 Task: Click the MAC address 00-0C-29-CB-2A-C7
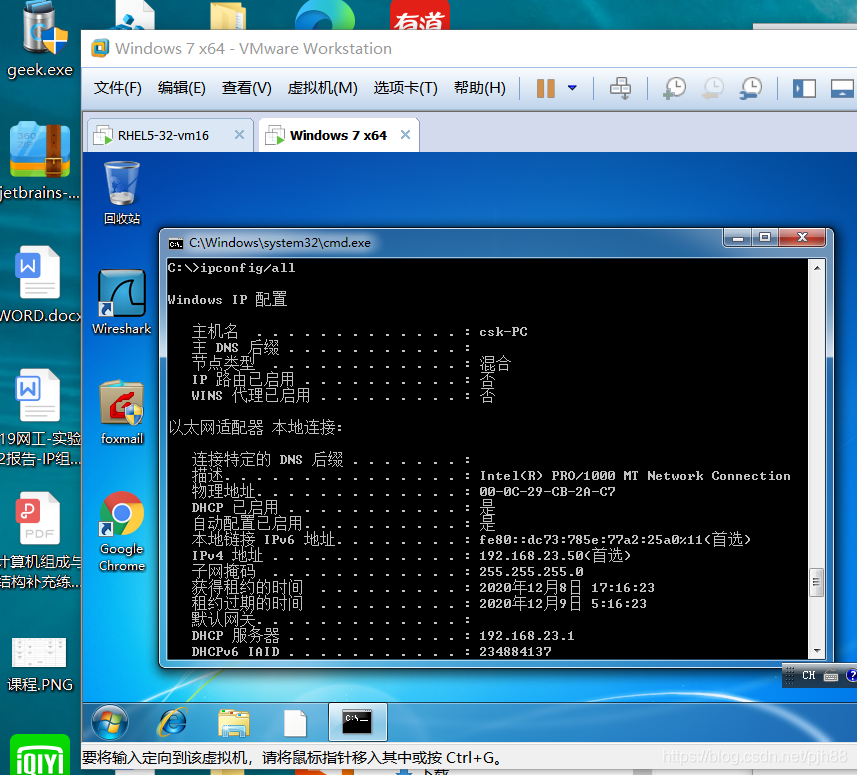click(x=547, y=492)
